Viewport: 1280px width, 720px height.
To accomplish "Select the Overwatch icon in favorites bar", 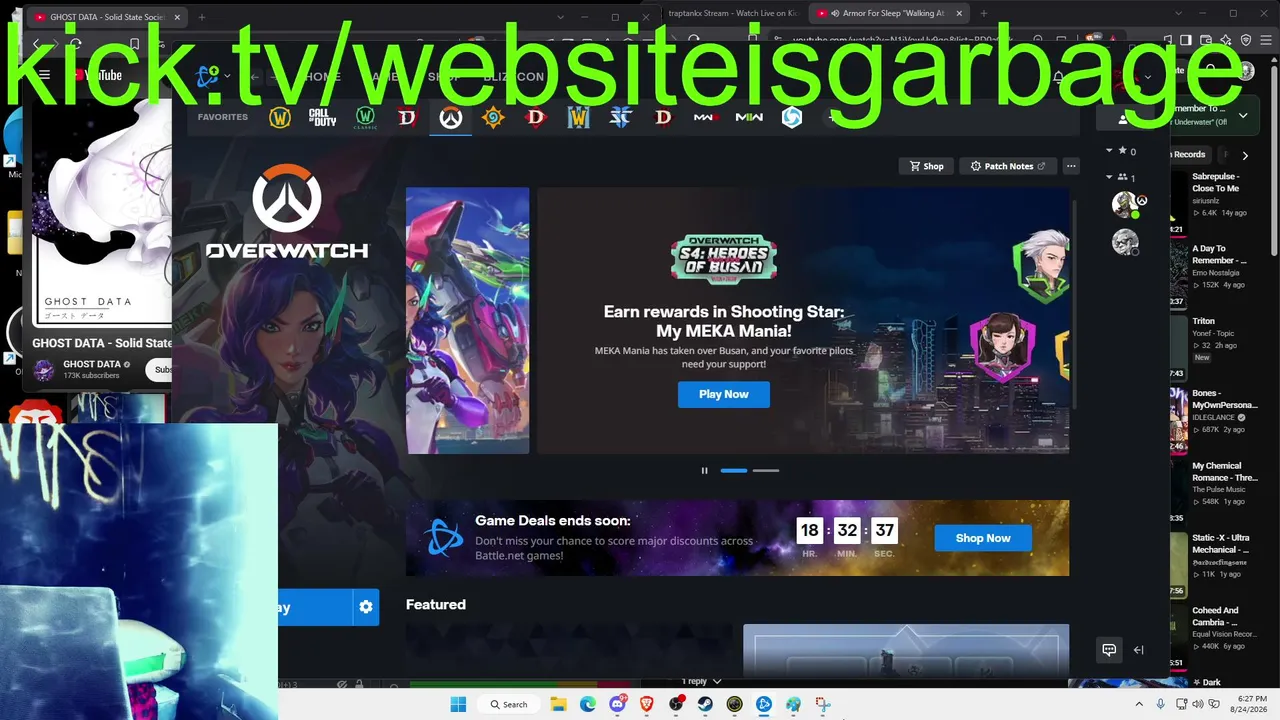I will point(451,118).
